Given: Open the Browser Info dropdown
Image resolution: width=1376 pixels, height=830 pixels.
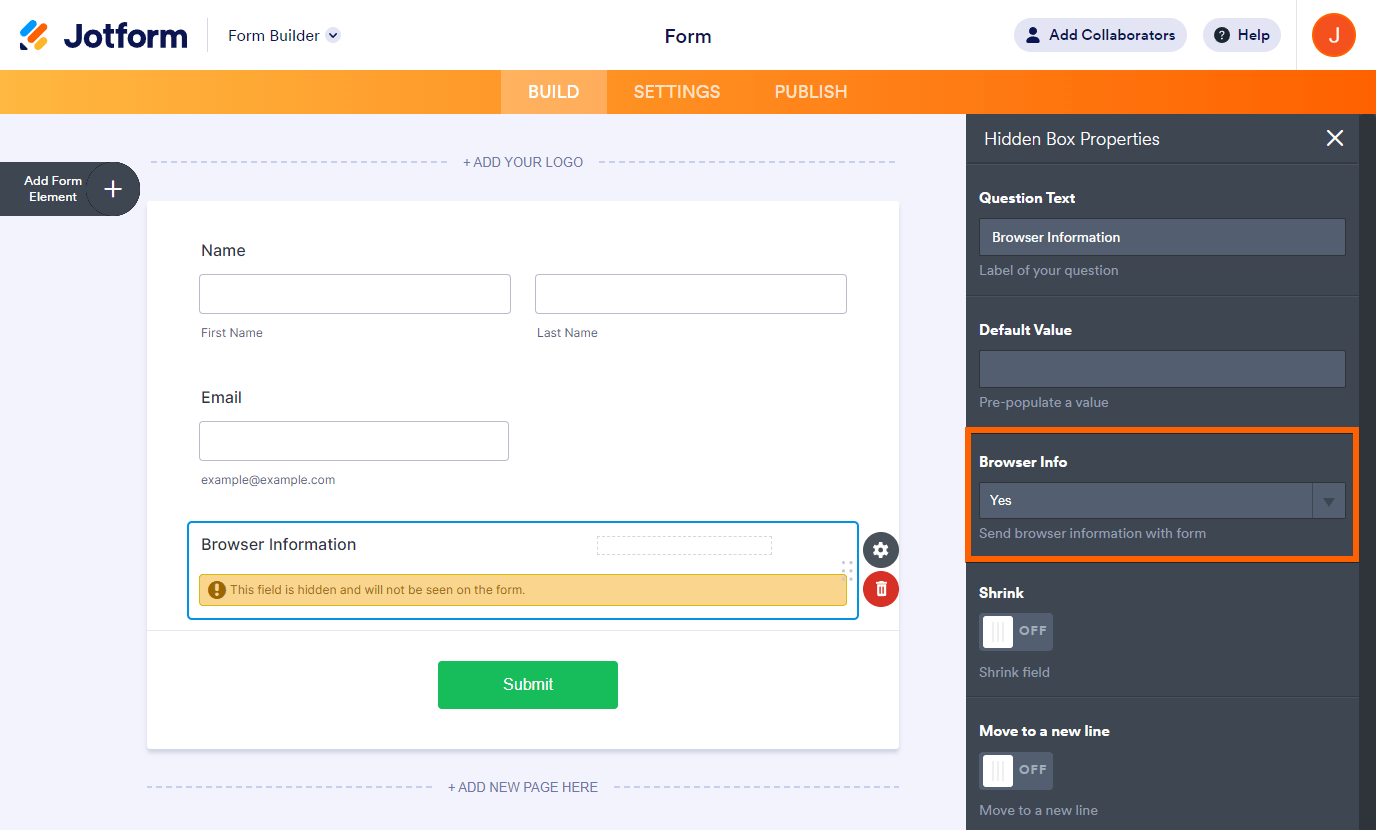Looking at the screenshot, I should pos(1162,500).
